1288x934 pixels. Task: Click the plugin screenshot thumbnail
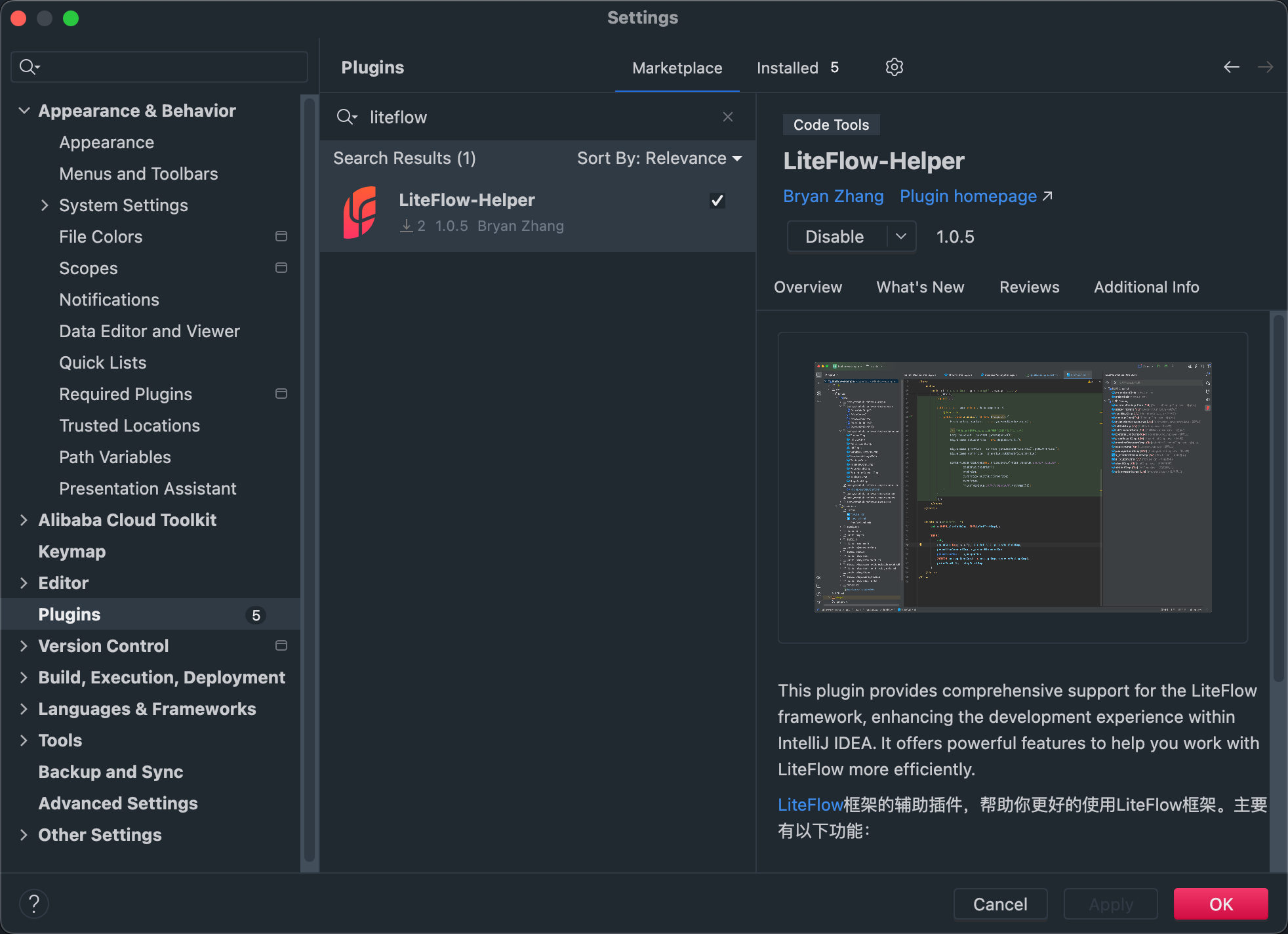click(x=1013, y=487)
